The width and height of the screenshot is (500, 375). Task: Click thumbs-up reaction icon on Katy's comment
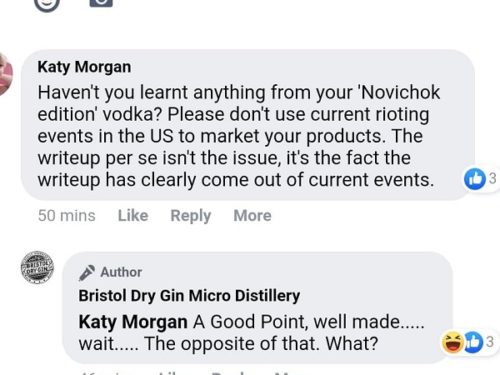click(475, 179)
